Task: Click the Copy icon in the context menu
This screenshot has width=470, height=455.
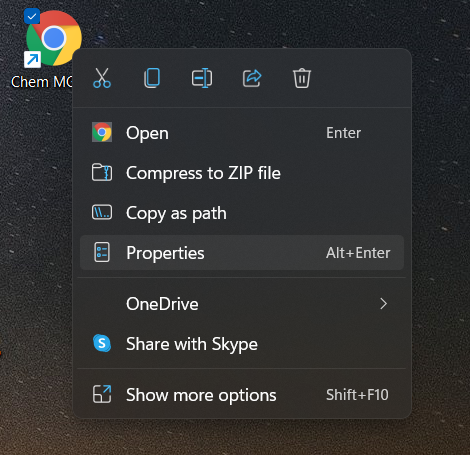Action: click(152, 78)
